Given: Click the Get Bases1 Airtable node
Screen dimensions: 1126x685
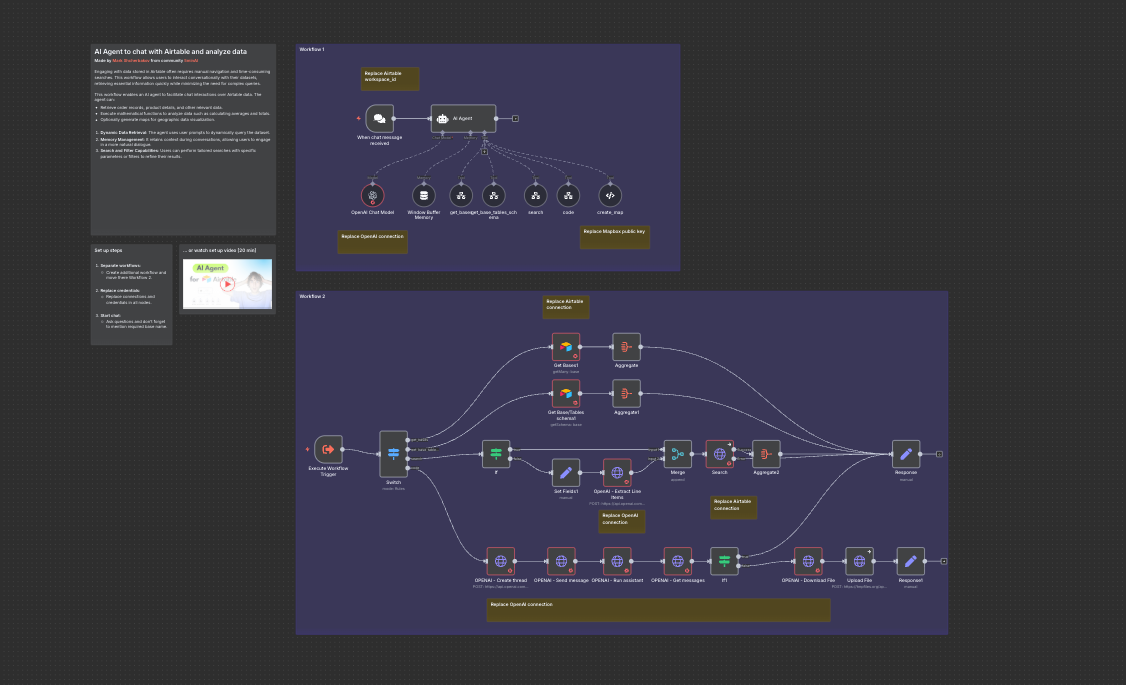Looking at the screenshot, I should (566, 347).
